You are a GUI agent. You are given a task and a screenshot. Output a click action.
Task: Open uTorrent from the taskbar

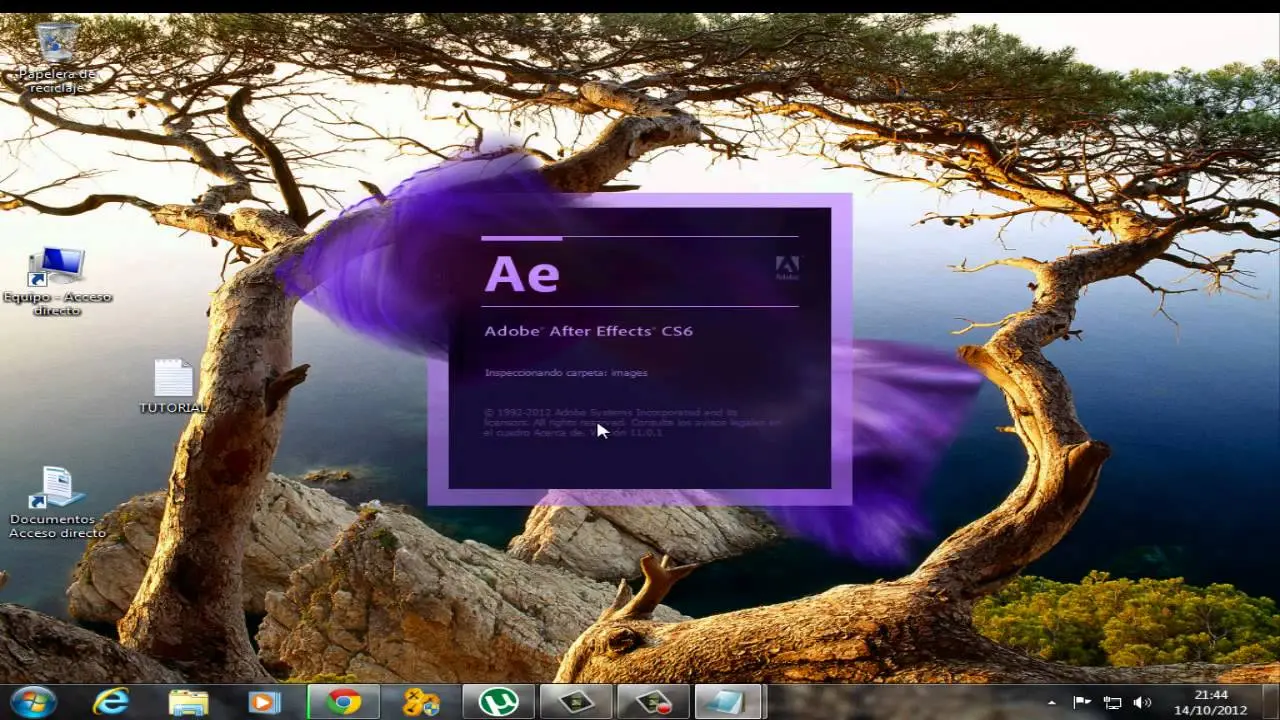(500, 703)
